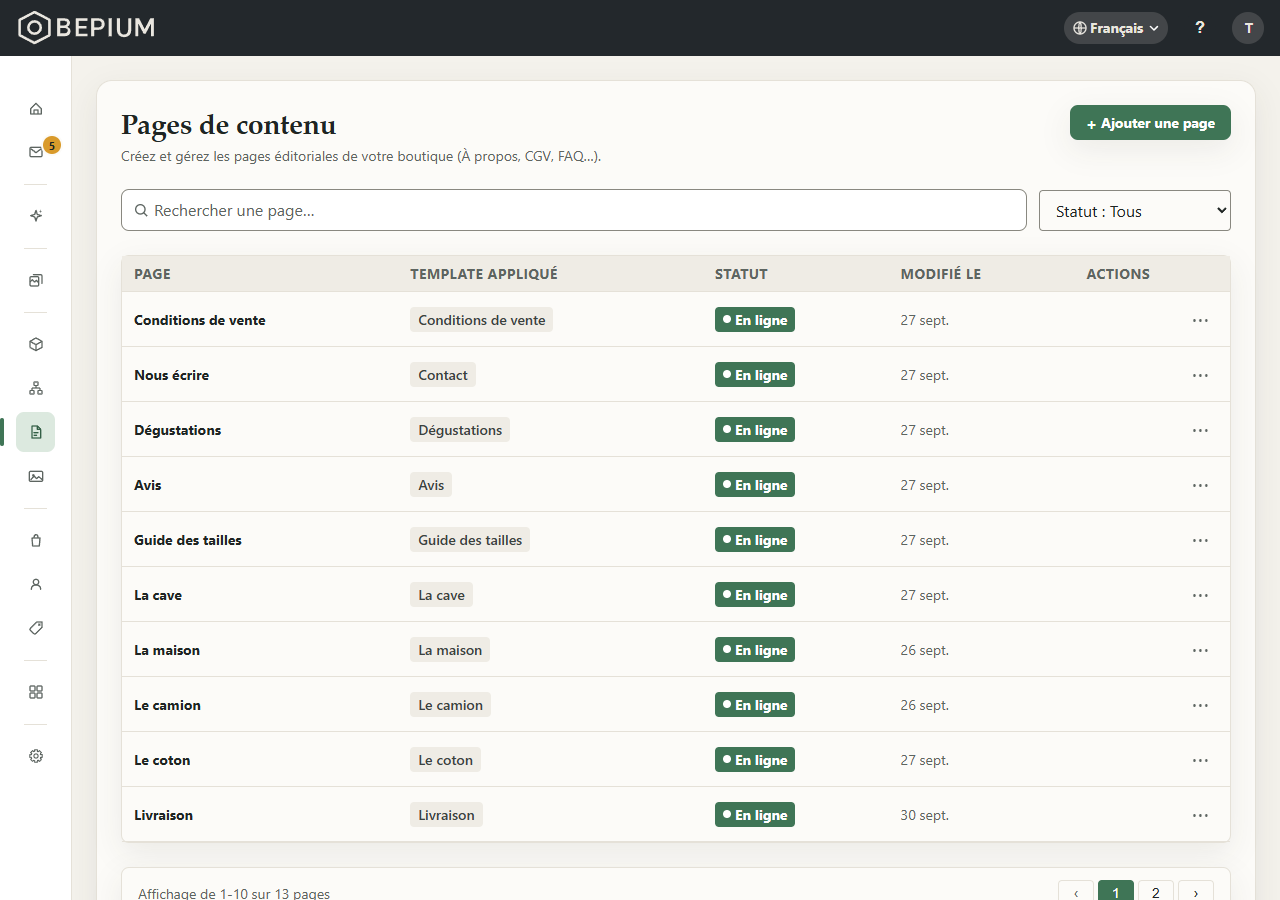Open the mail inbox with 5 badge
The width and height of the screenshot is (1280, 900).
[36, 152]
